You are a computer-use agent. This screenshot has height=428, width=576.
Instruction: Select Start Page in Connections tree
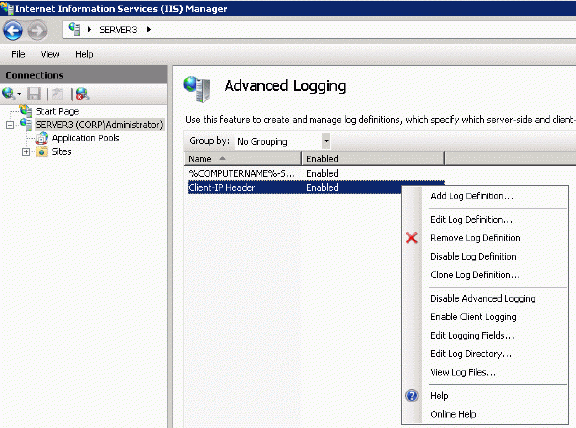[x=57, y=111]
